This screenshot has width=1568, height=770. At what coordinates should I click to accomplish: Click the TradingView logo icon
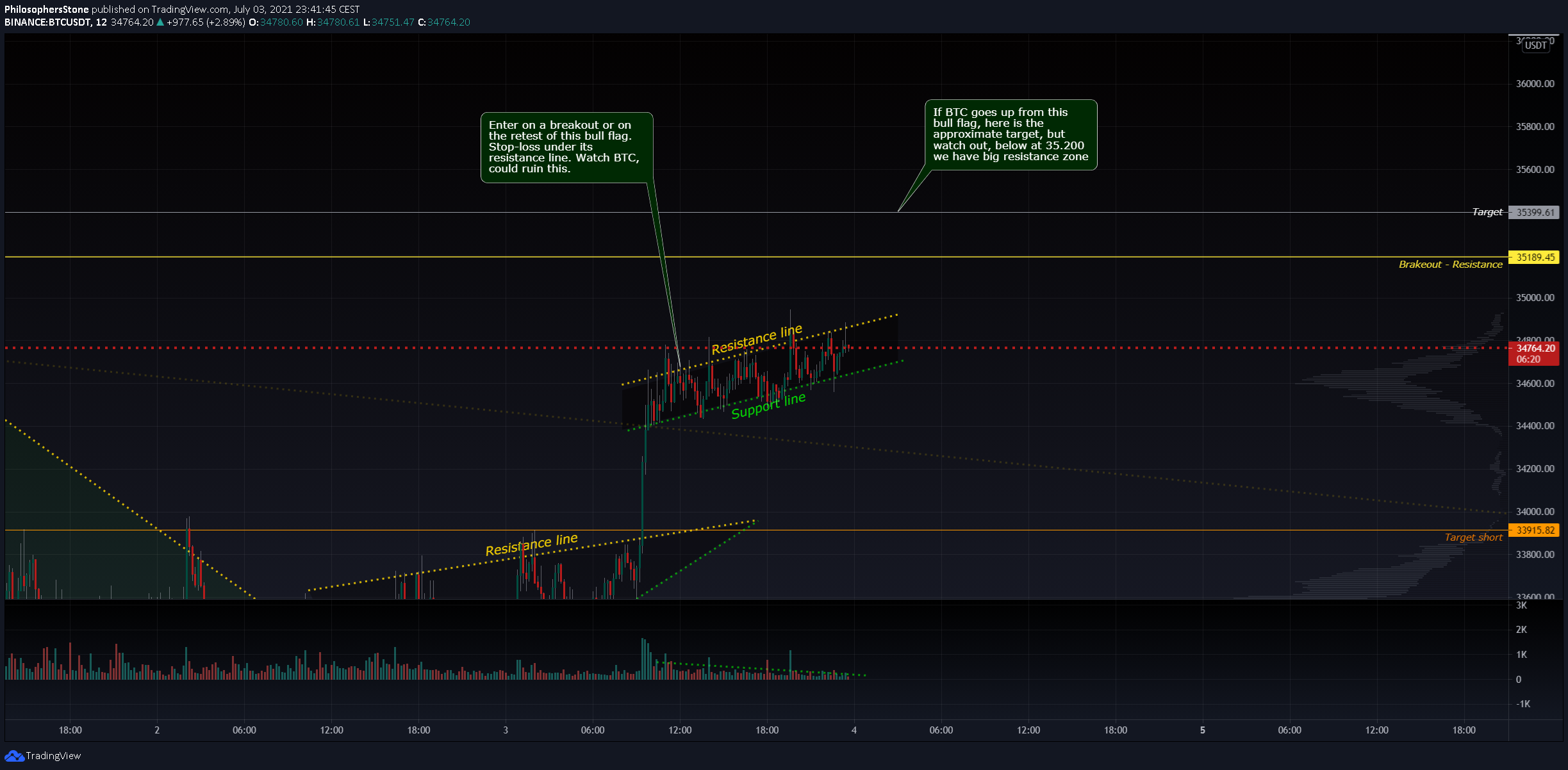(x=14, y=756)
